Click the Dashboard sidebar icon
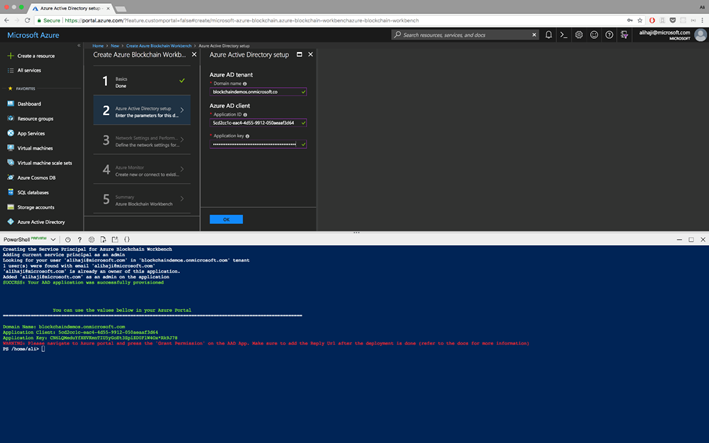This screenshot has width=709, height=443. (10, 104)
